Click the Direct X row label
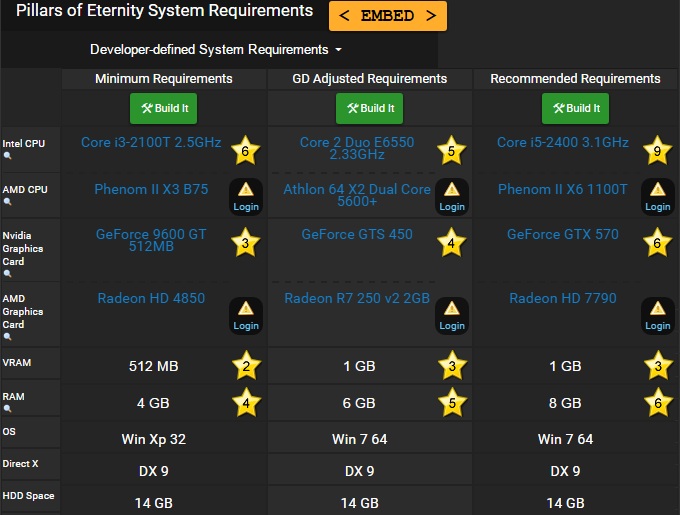This screenshot has height=515, width=680. pyautogui.click(x=20, y=463)
